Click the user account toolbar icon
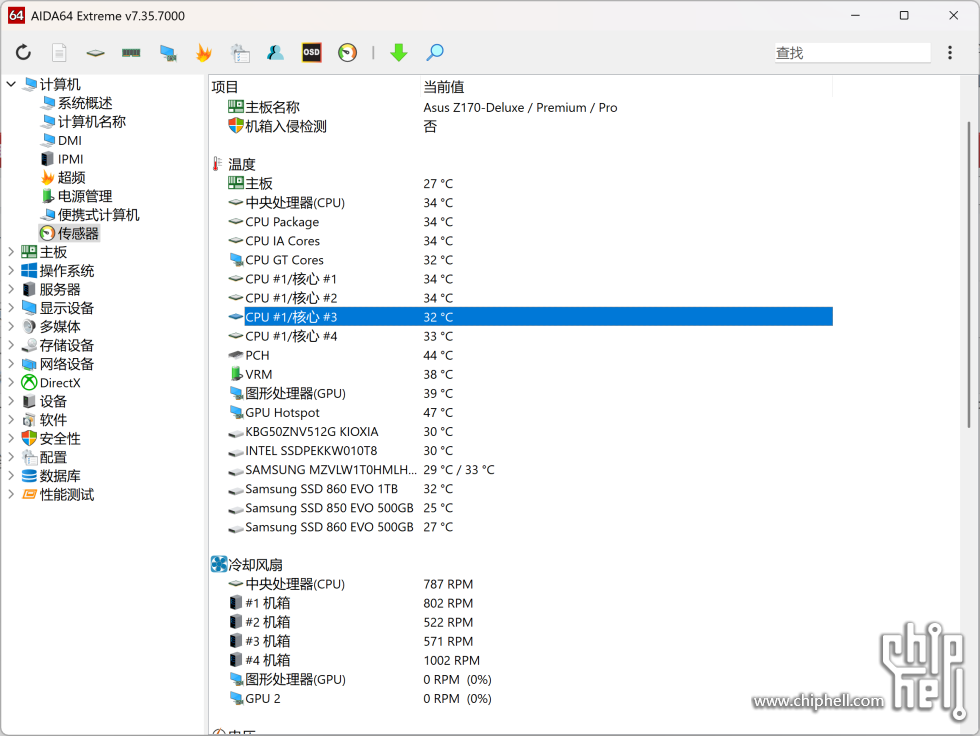This screenshot has height=736, width=980. pyautogui.click(x=275, y=52)
